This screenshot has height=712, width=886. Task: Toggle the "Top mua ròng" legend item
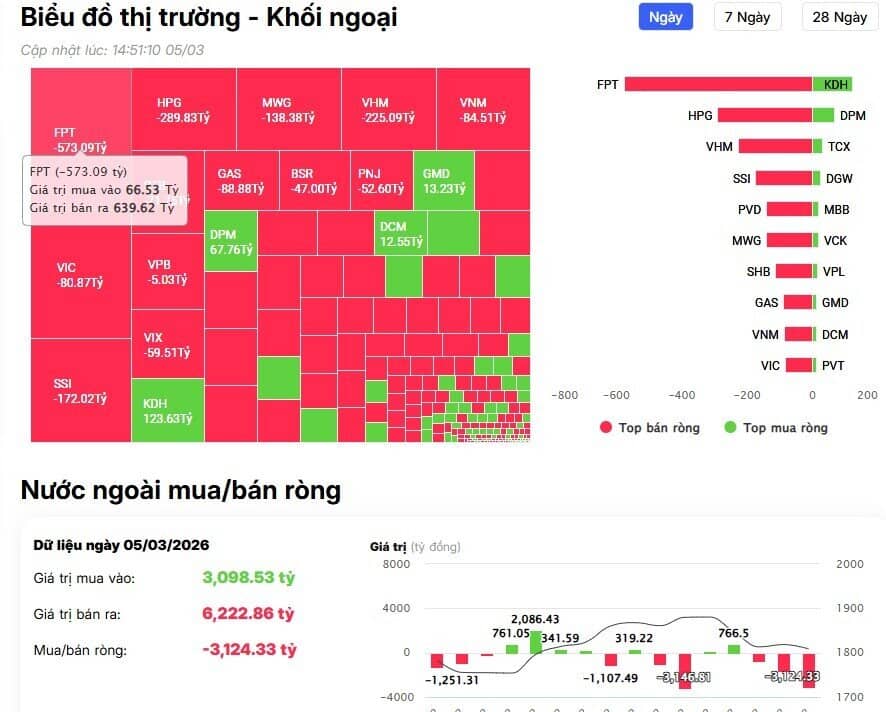[x=780, y=428]
